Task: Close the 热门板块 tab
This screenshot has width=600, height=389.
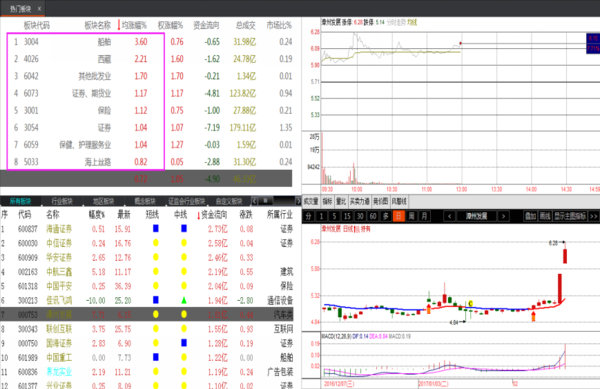Action: tap(39, 8)
